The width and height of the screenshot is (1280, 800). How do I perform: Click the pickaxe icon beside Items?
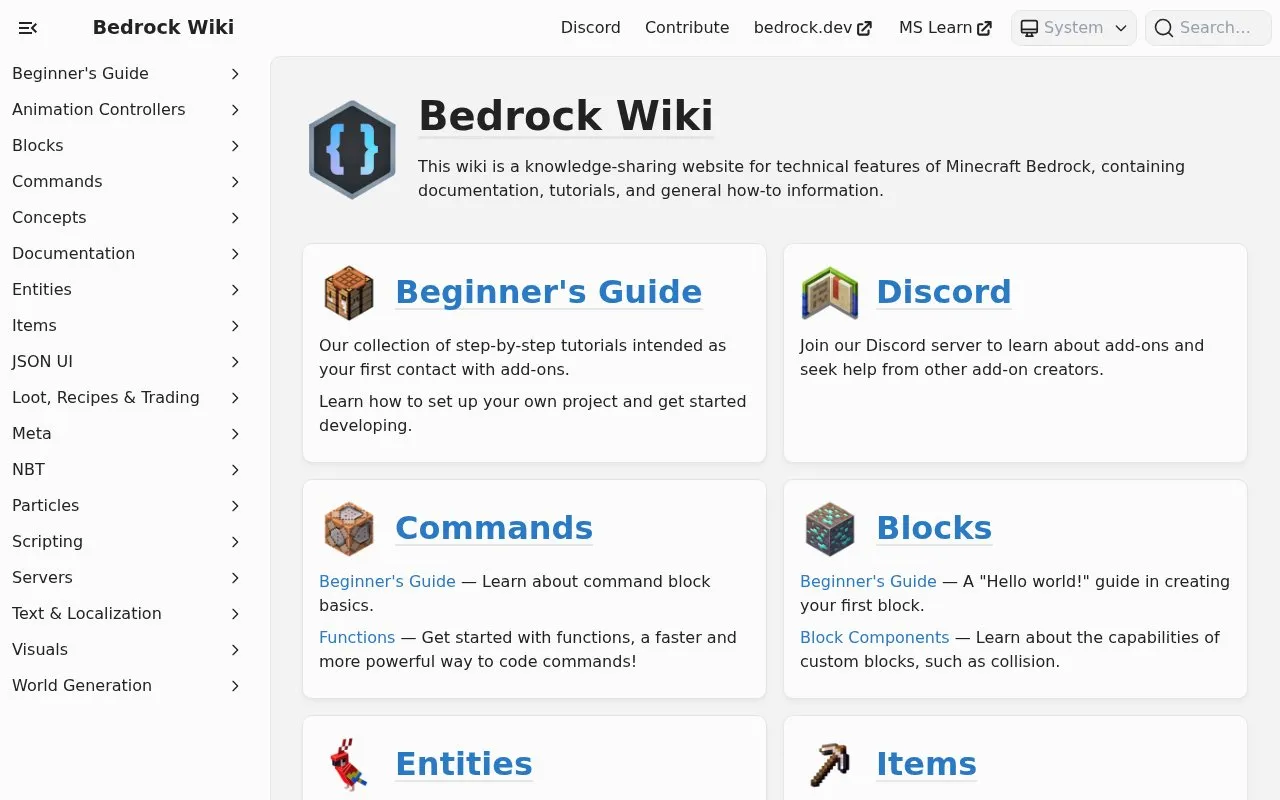830,764
